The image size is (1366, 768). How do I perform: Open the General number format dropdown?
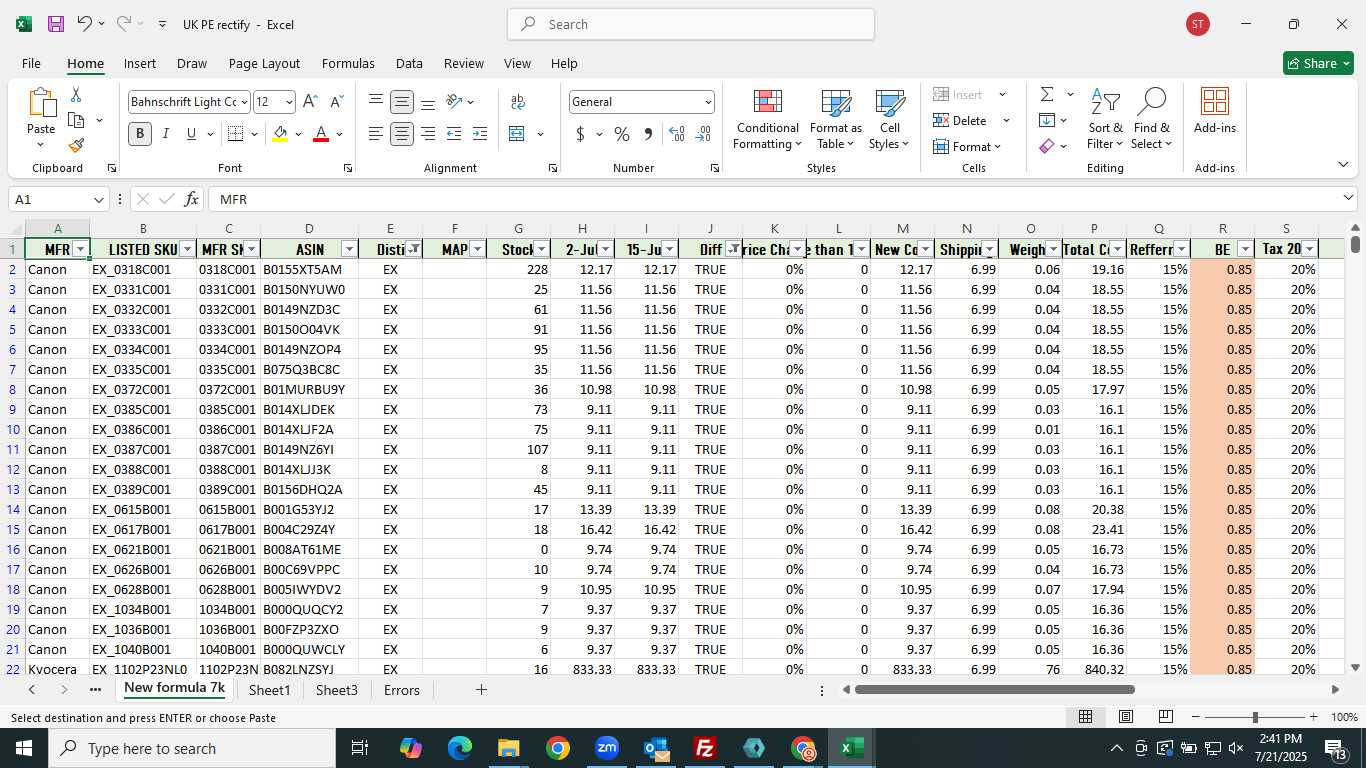coord(708,102)
